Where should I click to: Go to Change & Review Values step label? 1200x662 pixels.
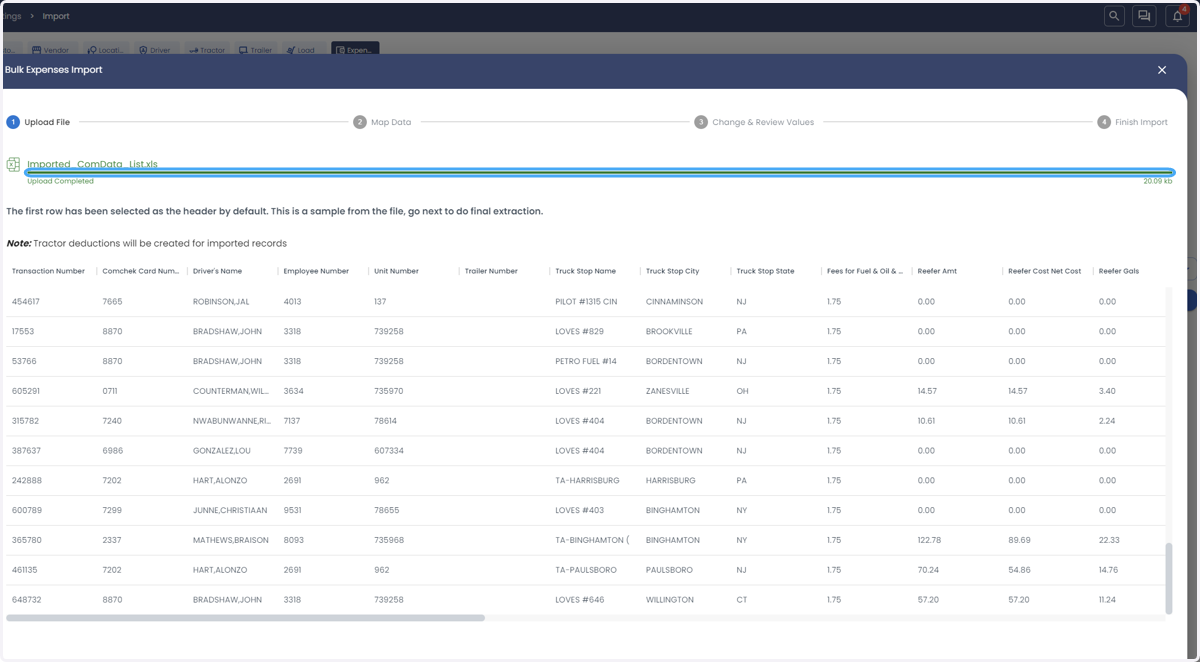pos(763,122)
